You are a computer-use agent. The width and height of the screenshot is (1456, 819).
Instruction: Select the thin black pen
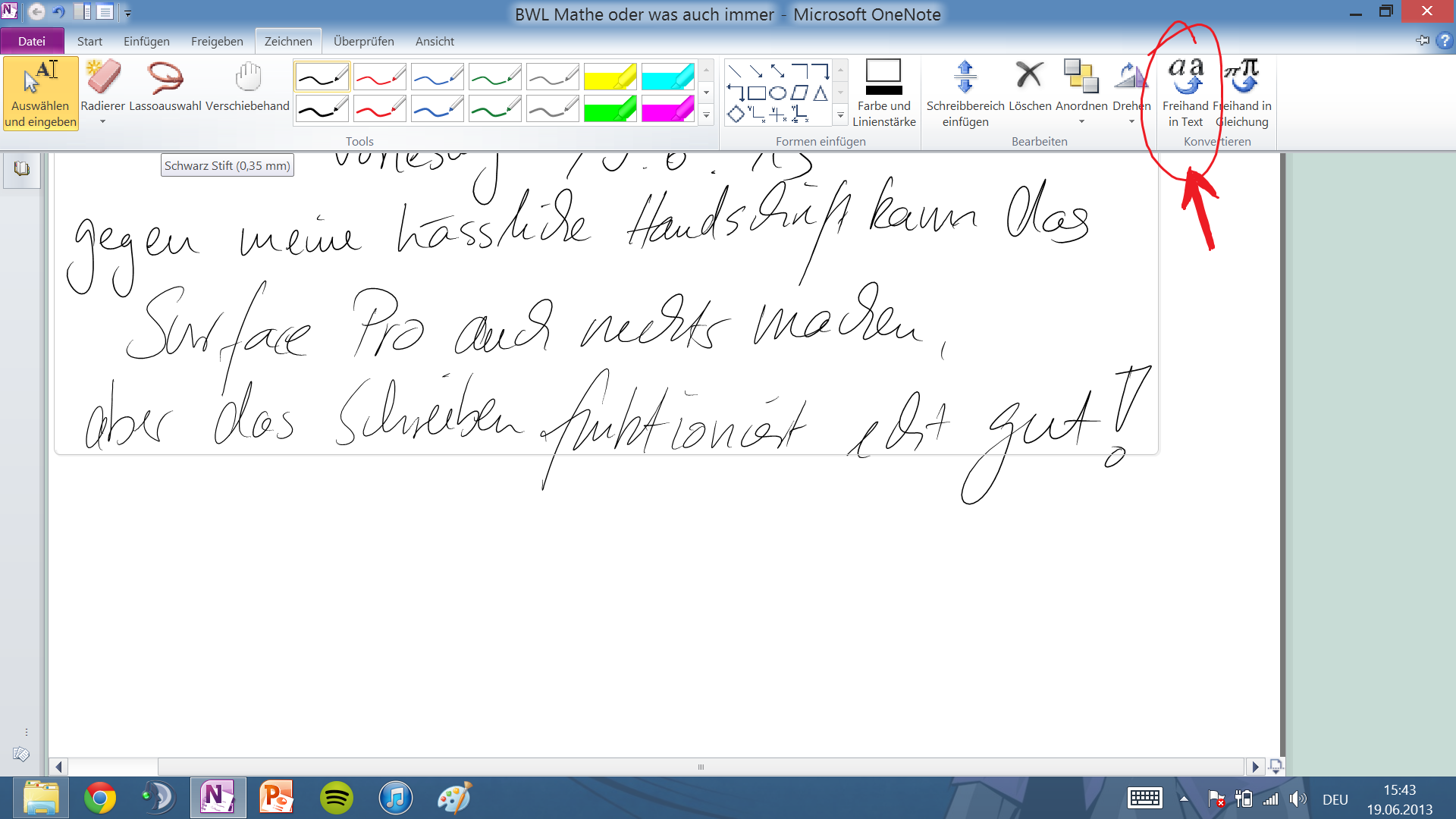322,77
